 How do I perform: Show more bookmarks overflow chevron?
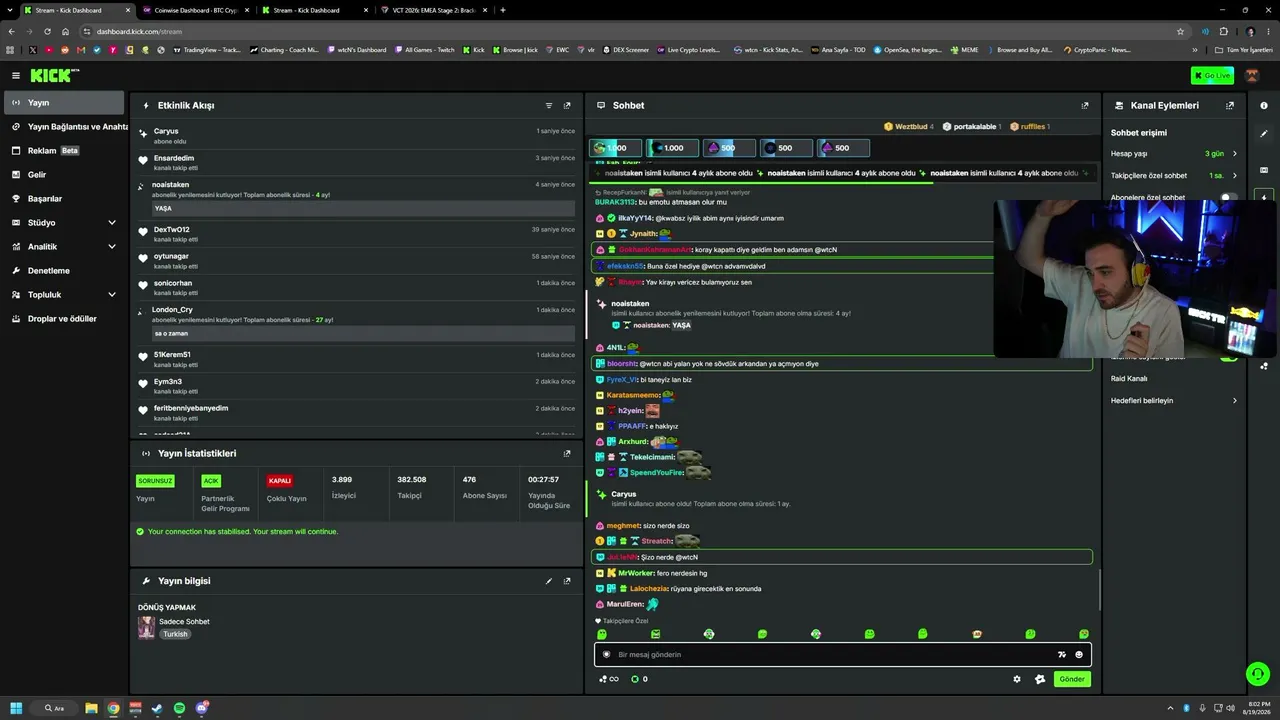click(1195, 50)
